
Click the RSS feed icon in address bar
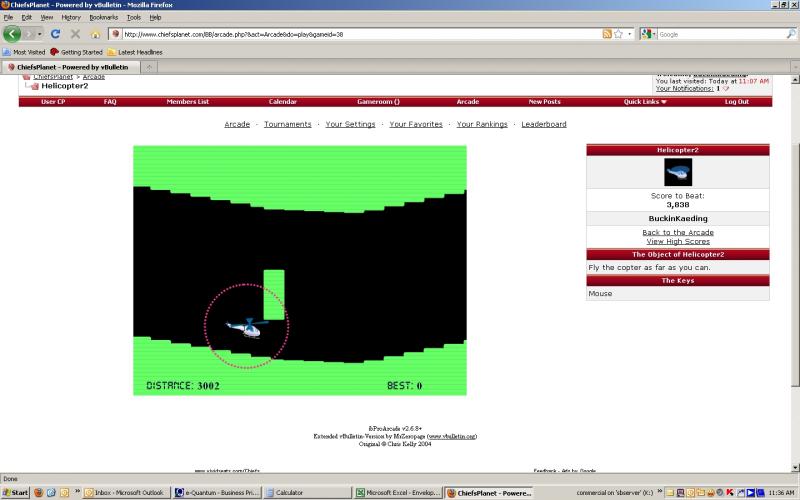pos(607,34)
